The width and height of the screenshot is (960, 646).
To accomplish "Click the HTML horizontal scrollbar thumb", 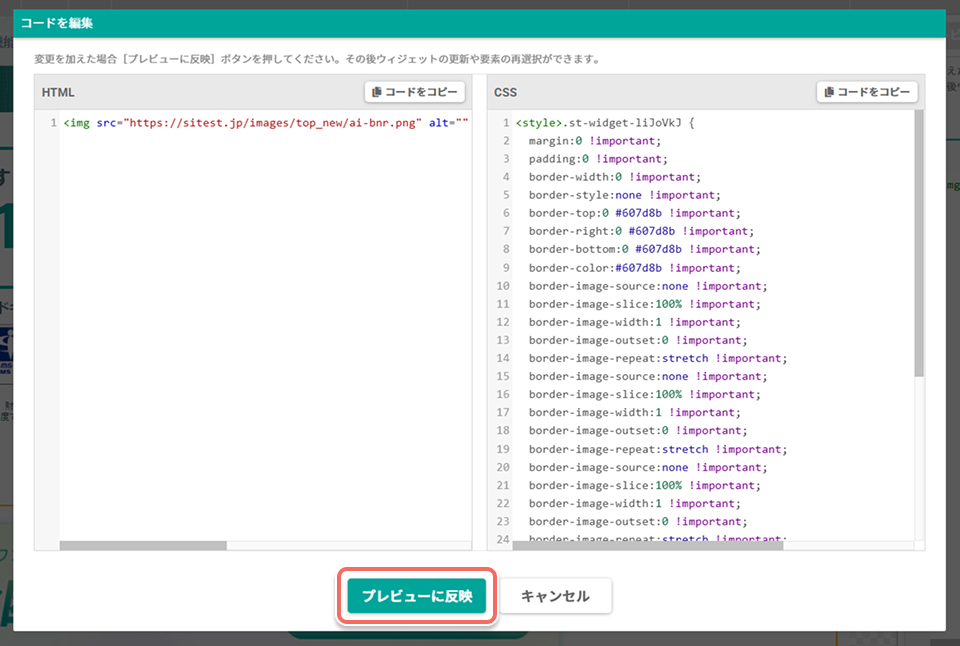I will (x=143, y=545).
